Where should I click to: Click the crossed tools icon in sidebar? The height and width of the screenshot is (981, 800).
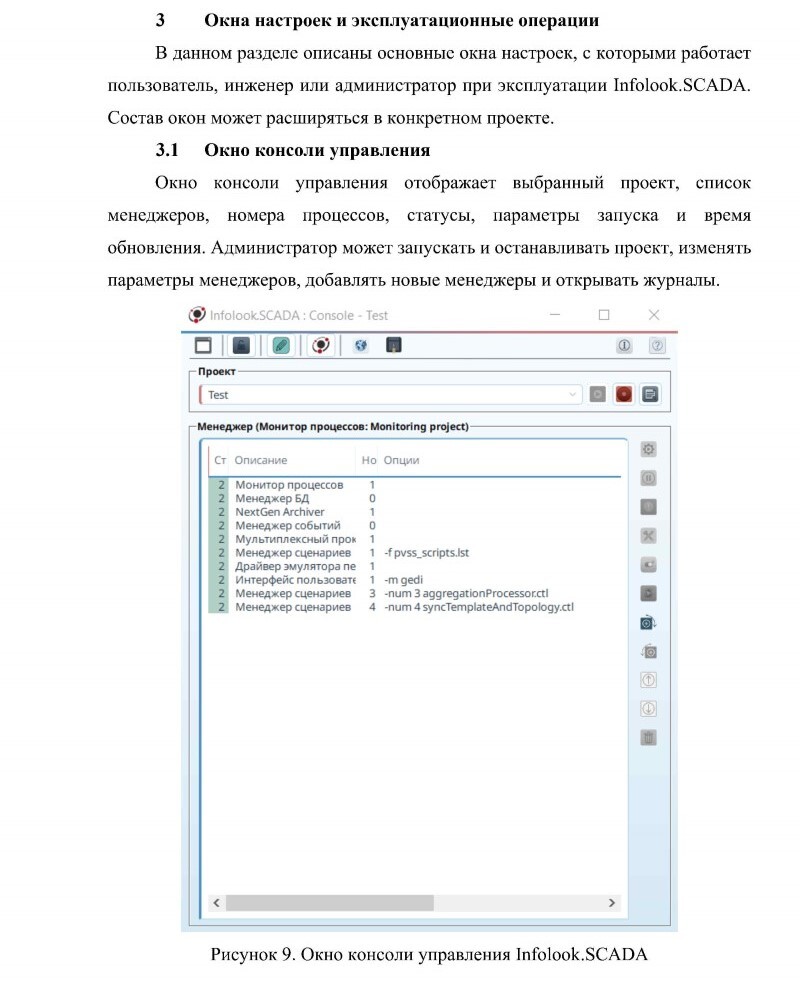pyautogui.click(x=649, y=536)
